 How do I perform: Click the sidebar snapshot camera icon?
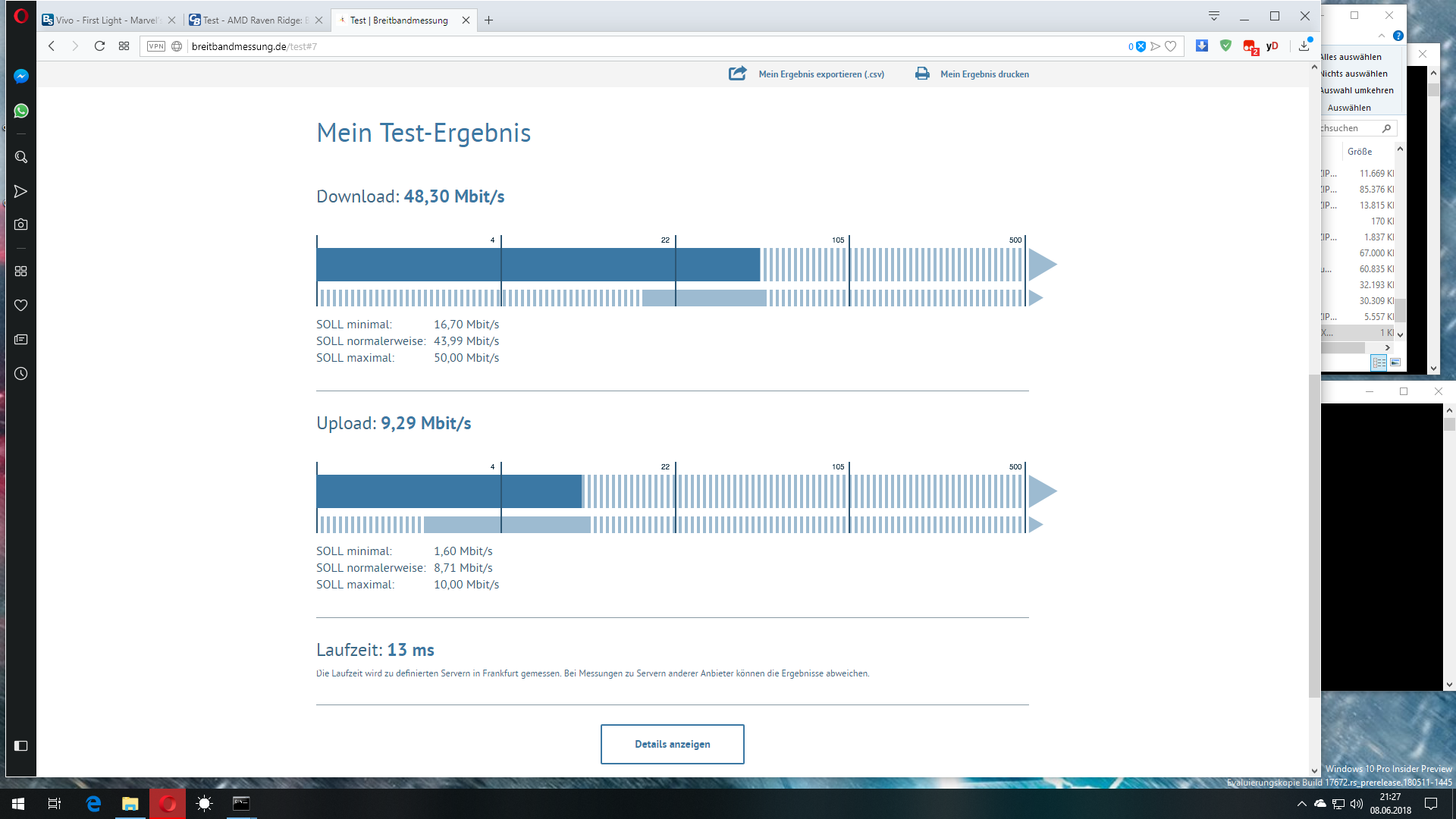(x=21, y=224)
